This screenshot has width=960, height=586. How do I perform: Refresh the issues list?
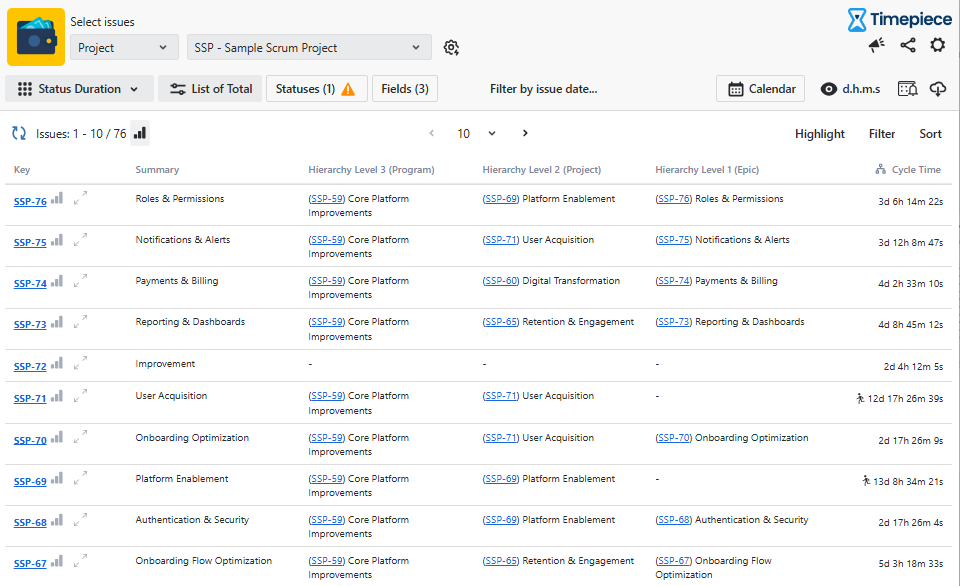pyautogui.click(x=19, y=133)
